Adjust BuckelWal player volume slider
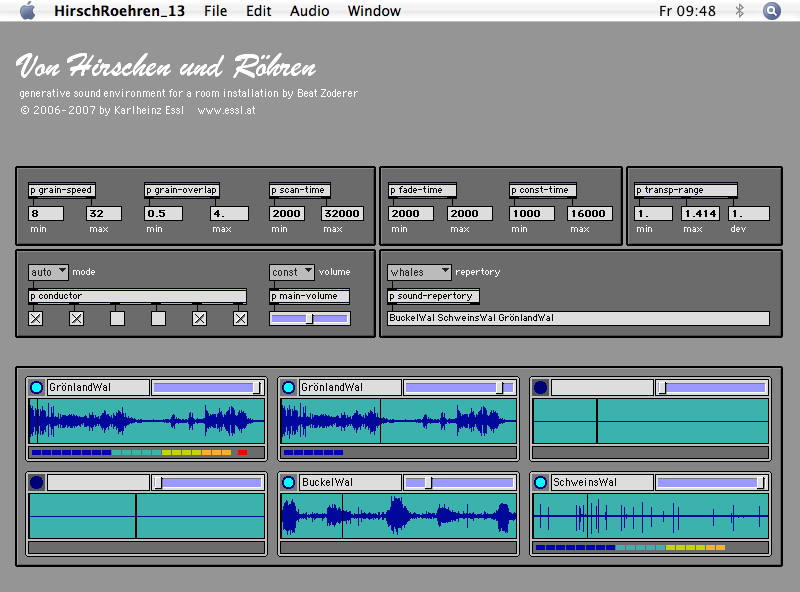Image resolution: width=800 pixels, height=592 pixels. tap(460, 483)
